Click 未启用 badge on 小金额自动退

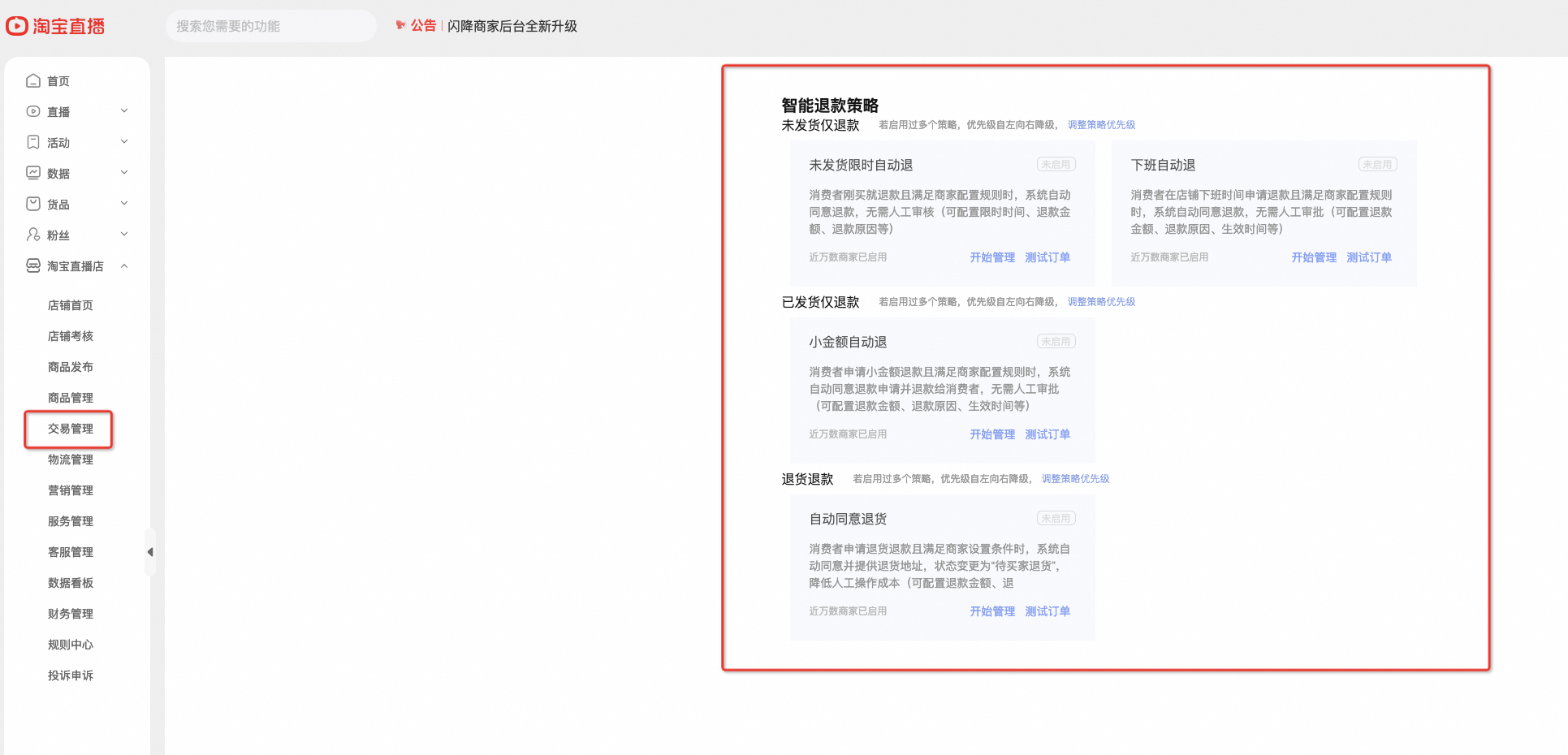(1056, 341)
